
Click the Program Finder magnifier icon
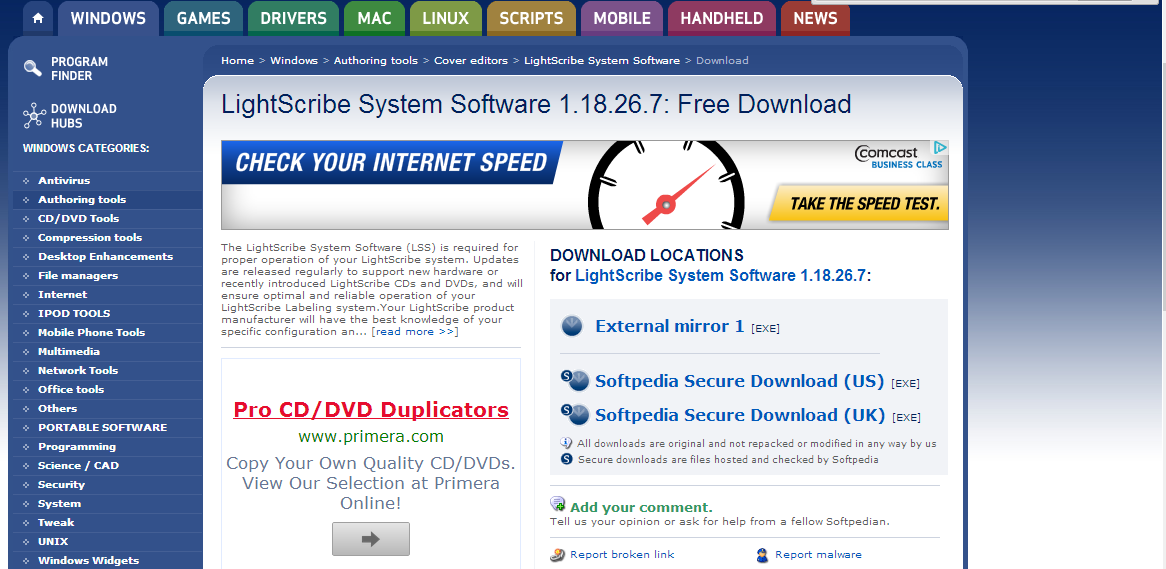point(33,68)
